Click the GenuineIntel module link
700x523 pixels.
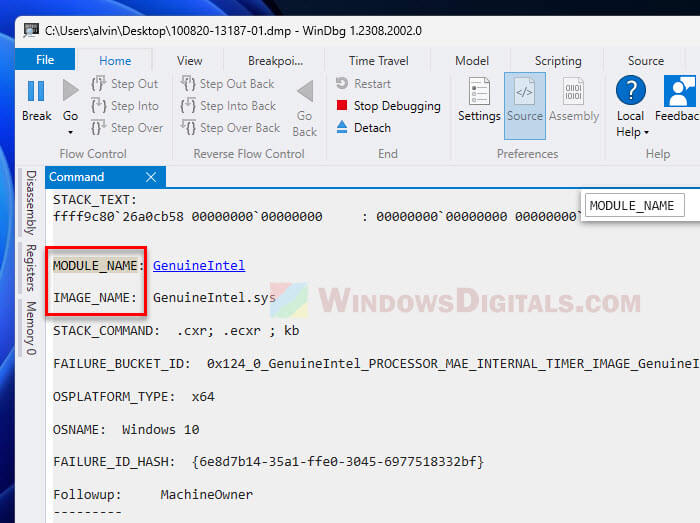[199, 266]
